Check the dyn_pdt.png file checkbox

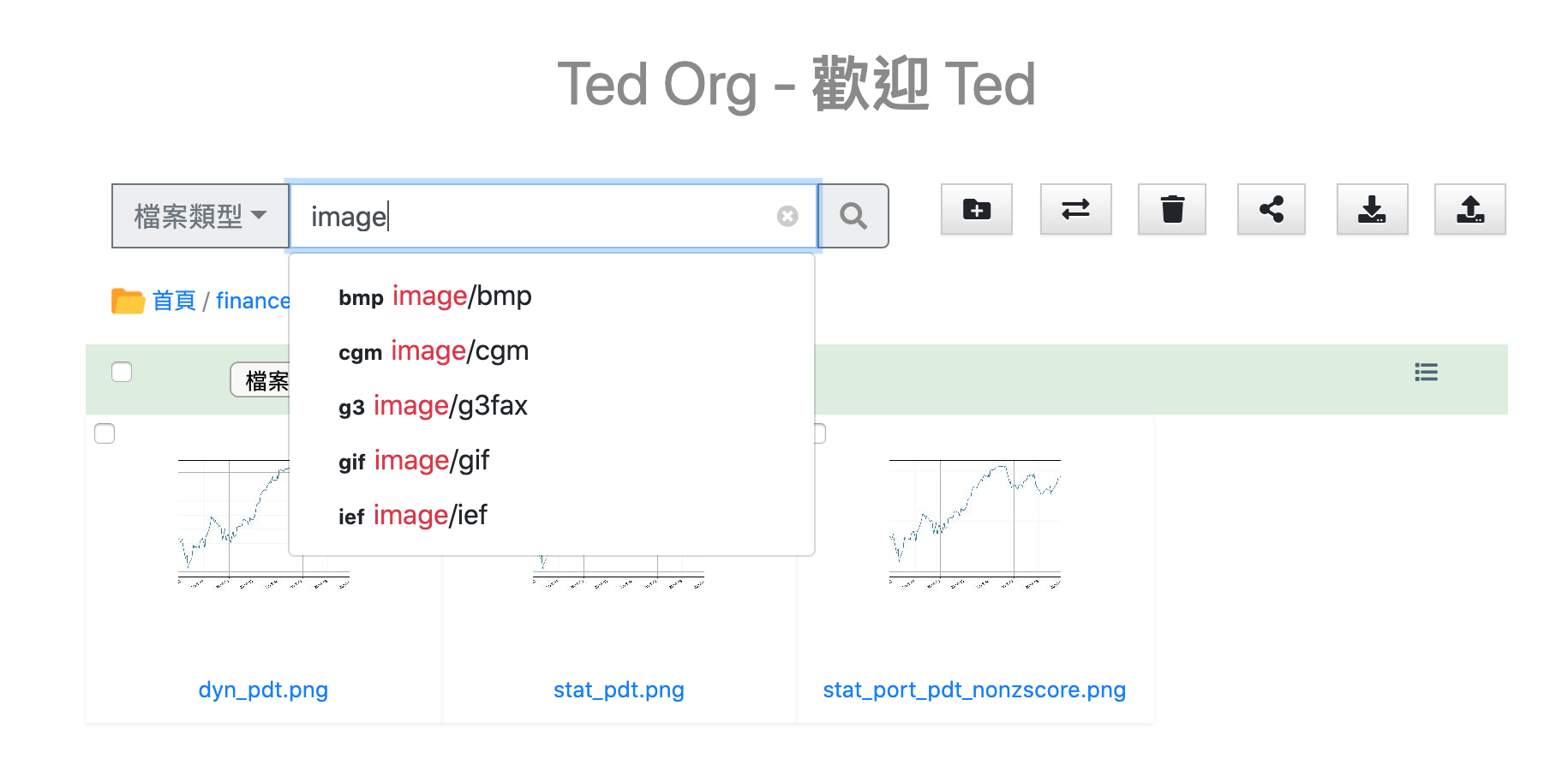(105, 433)
